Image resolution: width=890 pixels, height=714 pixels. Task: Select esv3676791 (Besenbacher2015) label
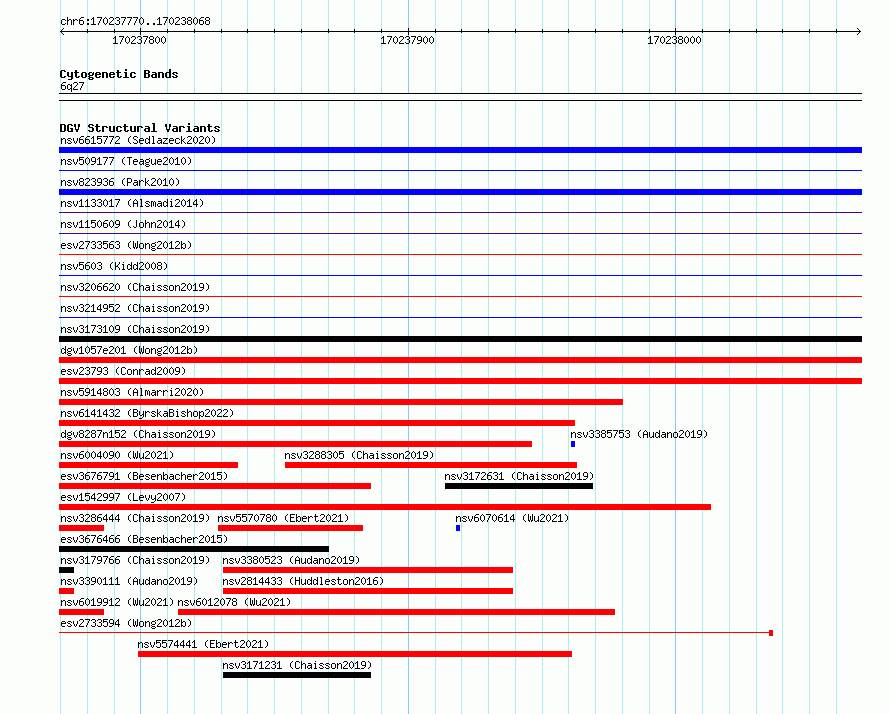click(x=144, y=476)
